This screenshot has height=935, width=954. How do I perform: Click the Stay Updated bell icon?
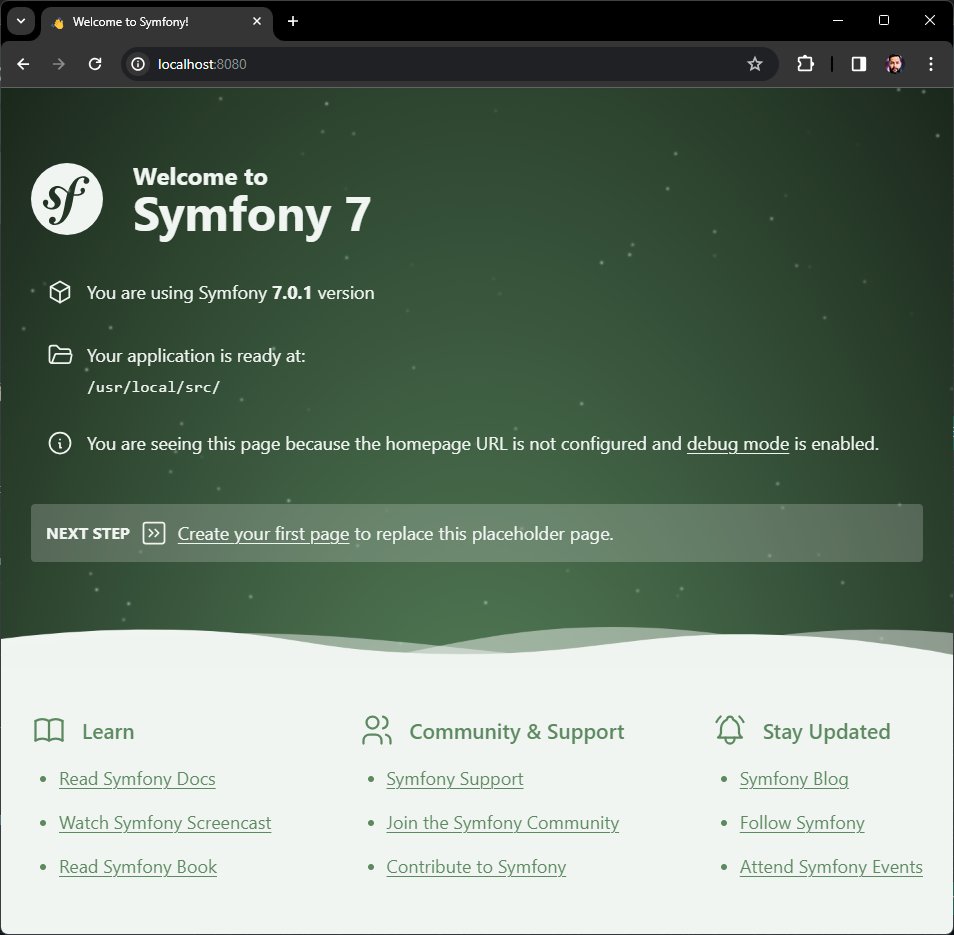click(x=730, y=729)
